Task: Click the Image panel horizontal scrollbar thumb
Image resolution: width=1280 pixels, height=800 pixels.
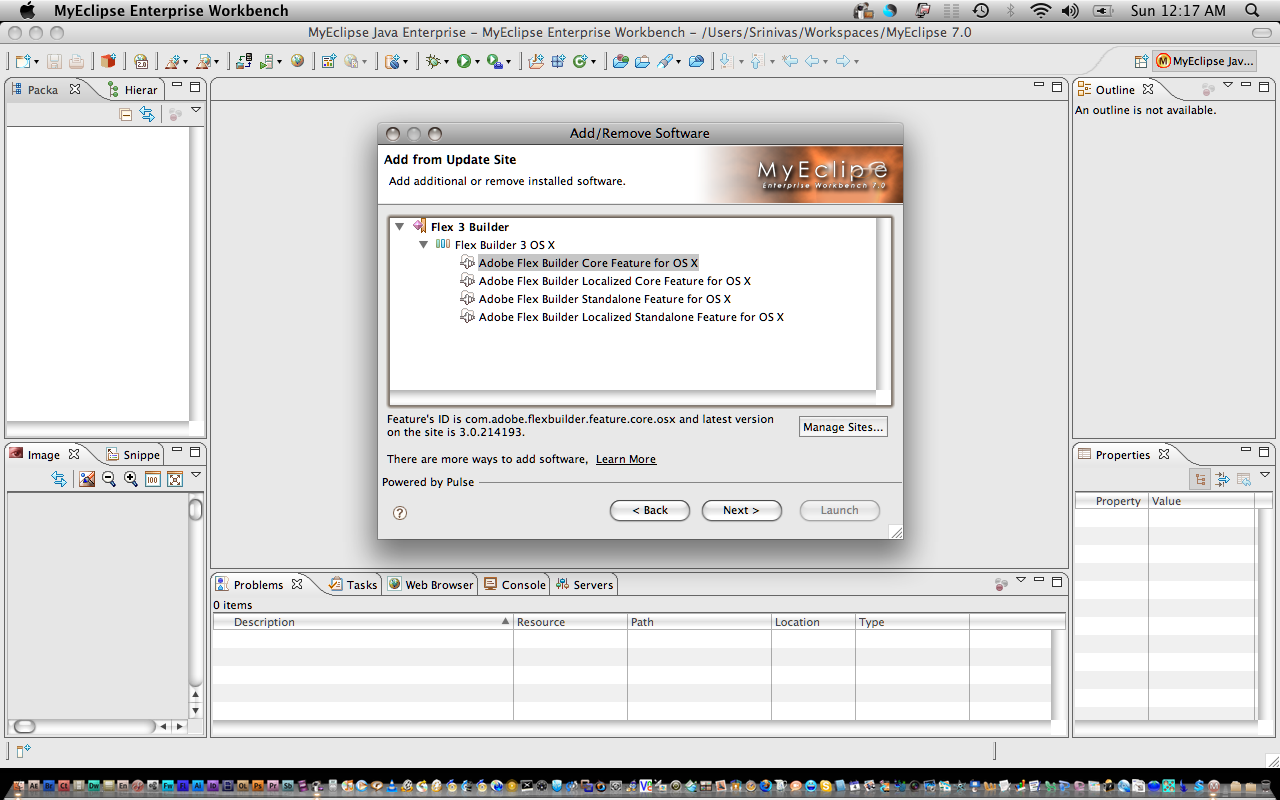Action: pyautogui.click(x=25, y=727)
